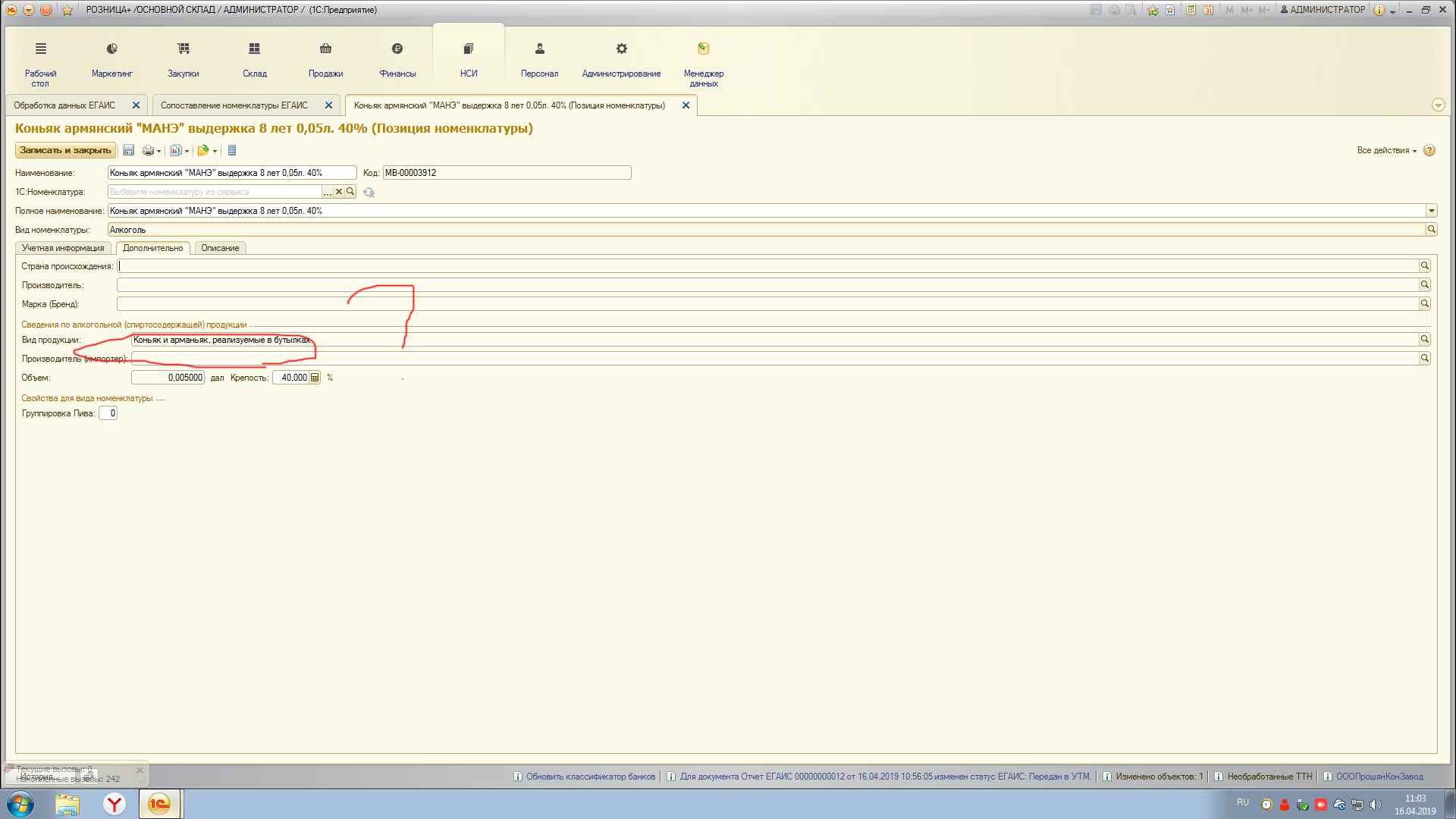Open the НСИ section
The image size is (1456, 819).
(x=469, y=61)
